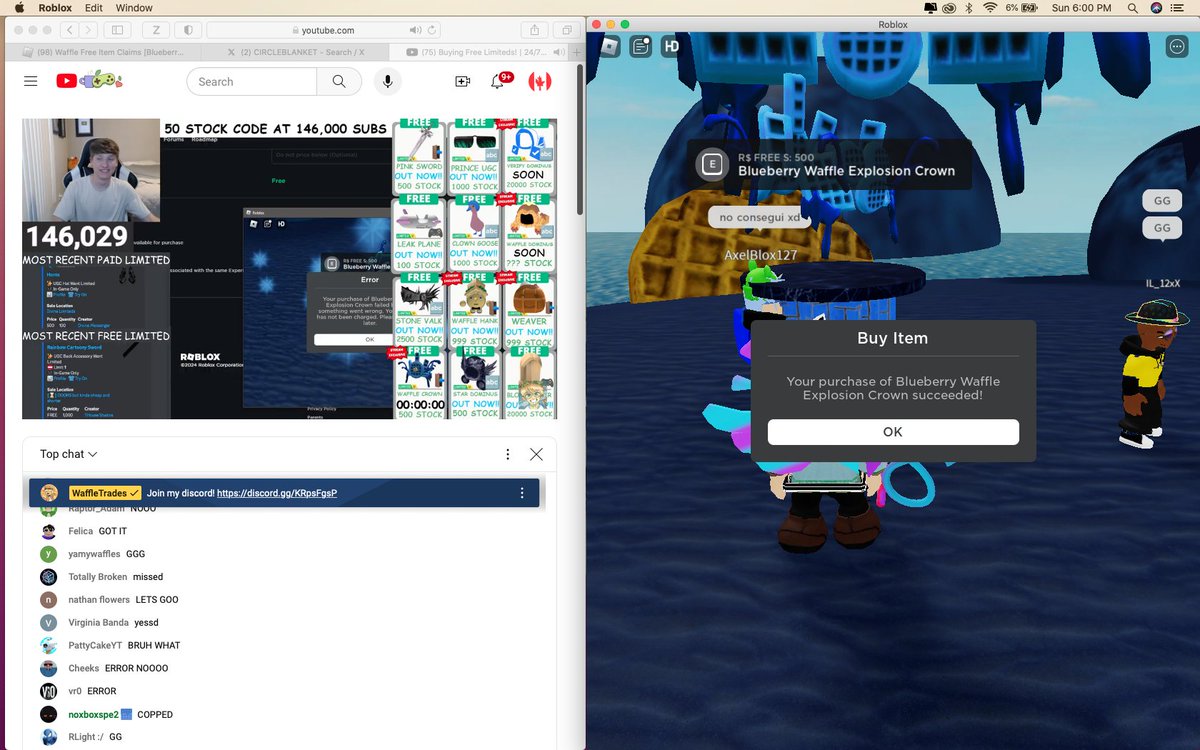Click the livestream video player
1200x750 pixels.
[x=289, y=268]
